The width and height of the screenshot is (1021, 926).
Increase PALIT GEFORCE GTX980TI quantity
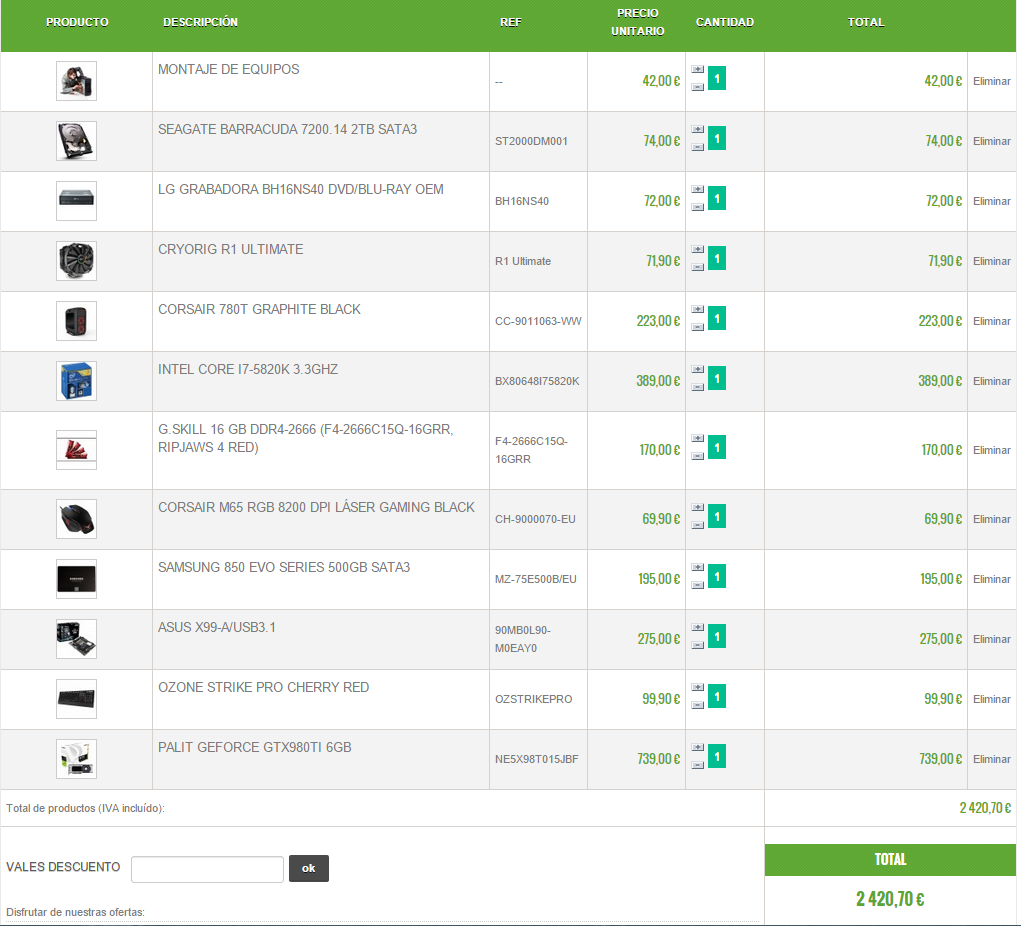pyautogui.click(x=697, y=746)
